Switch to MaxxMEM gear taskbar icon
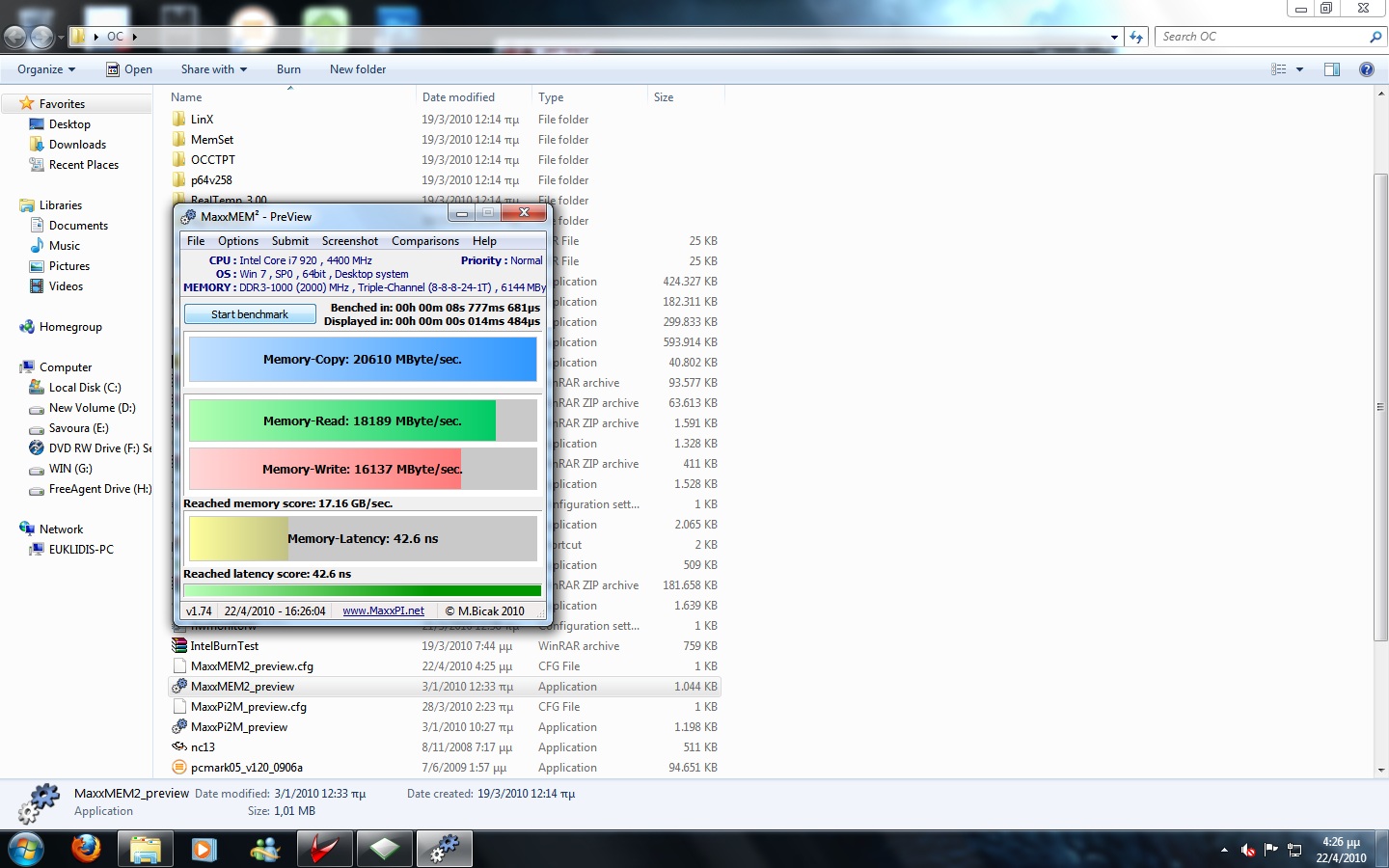Image resolution: width=1389 pixels, height=868 pixels. [444, 849]
